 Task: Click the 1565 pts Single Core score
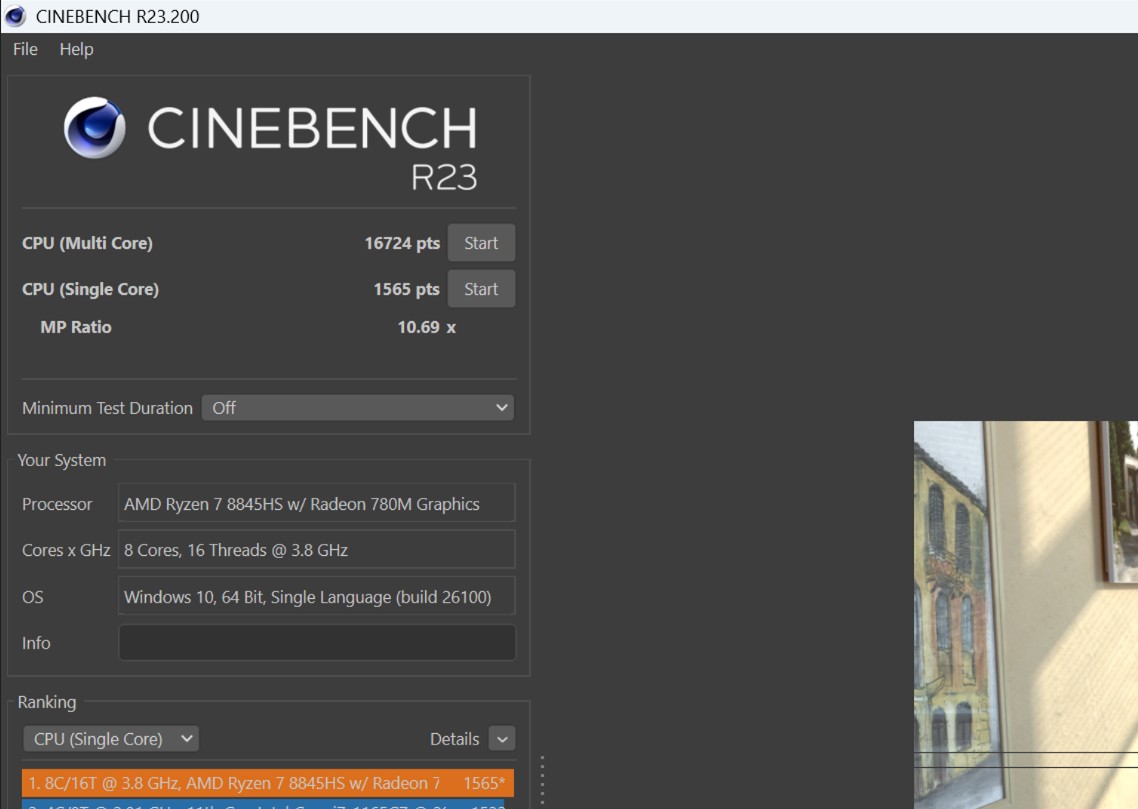pos(406,289)
